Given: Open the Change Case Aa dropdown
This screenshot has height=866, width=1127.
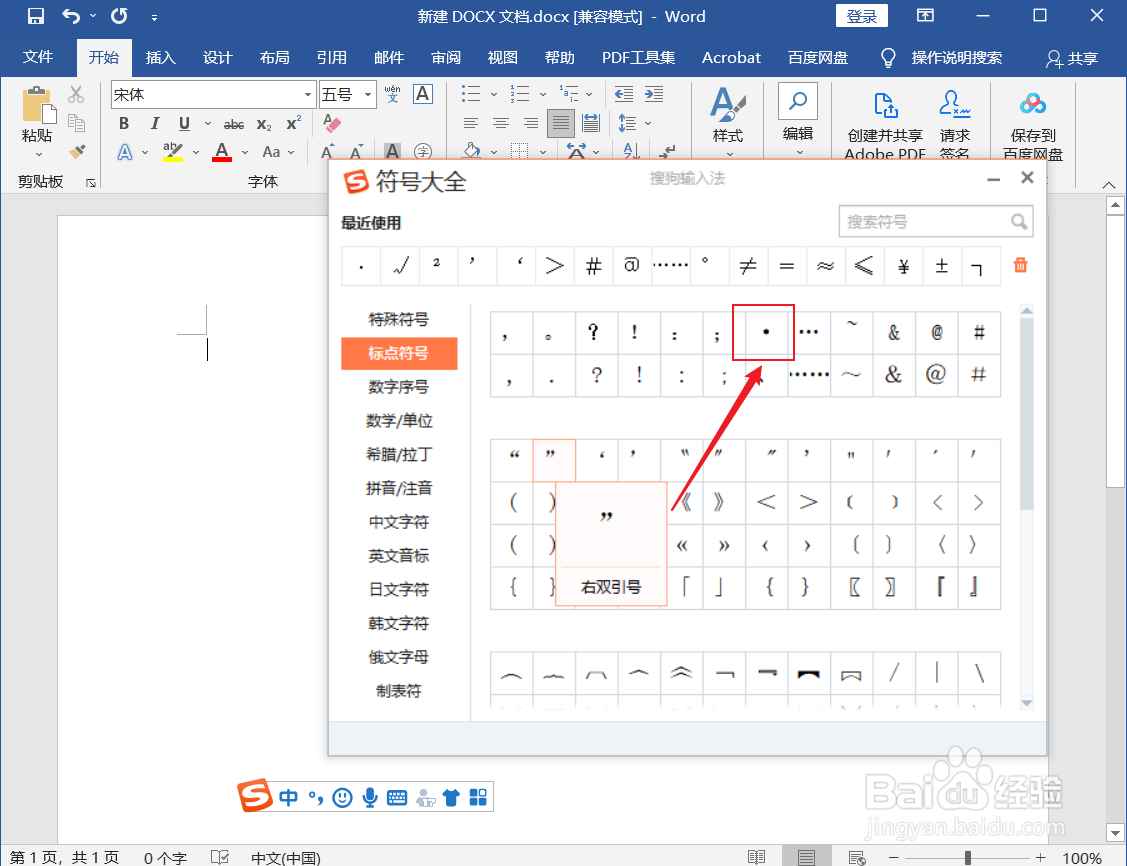Looking at the screenshot, I should 278,152.
